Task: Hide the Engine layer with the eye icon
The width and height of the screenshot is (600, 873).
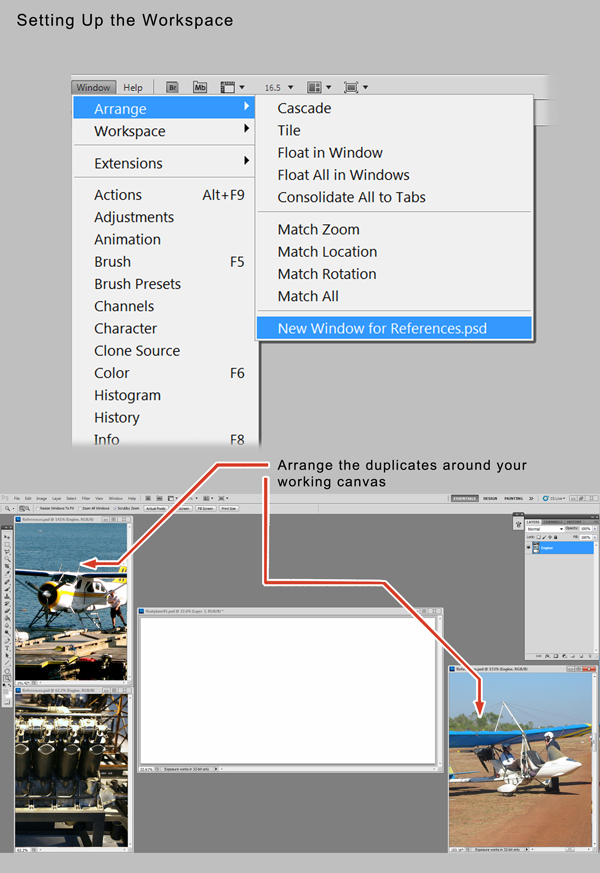Action: tap(529, 547)
